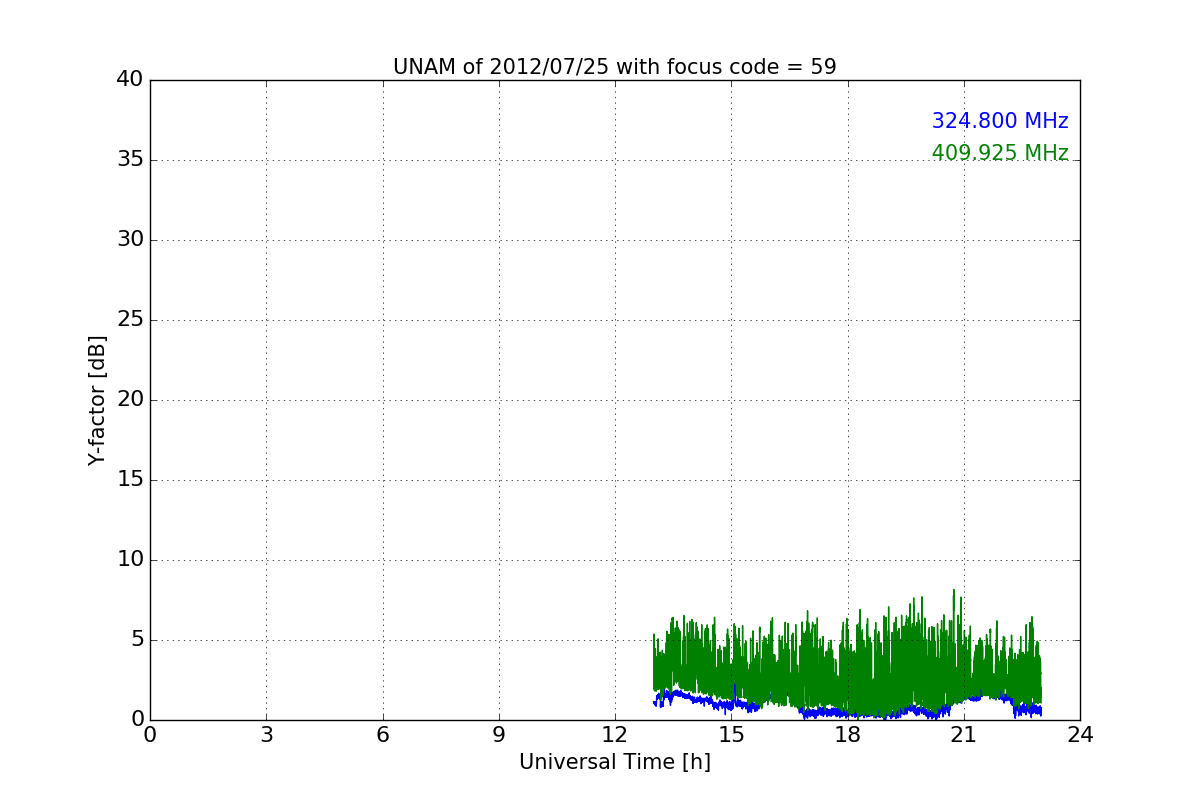Image resolution: width=1200 pixels, height=800 pixels.
Task: Click the x-axis tick label 3
Action: [x=266, y=735]
